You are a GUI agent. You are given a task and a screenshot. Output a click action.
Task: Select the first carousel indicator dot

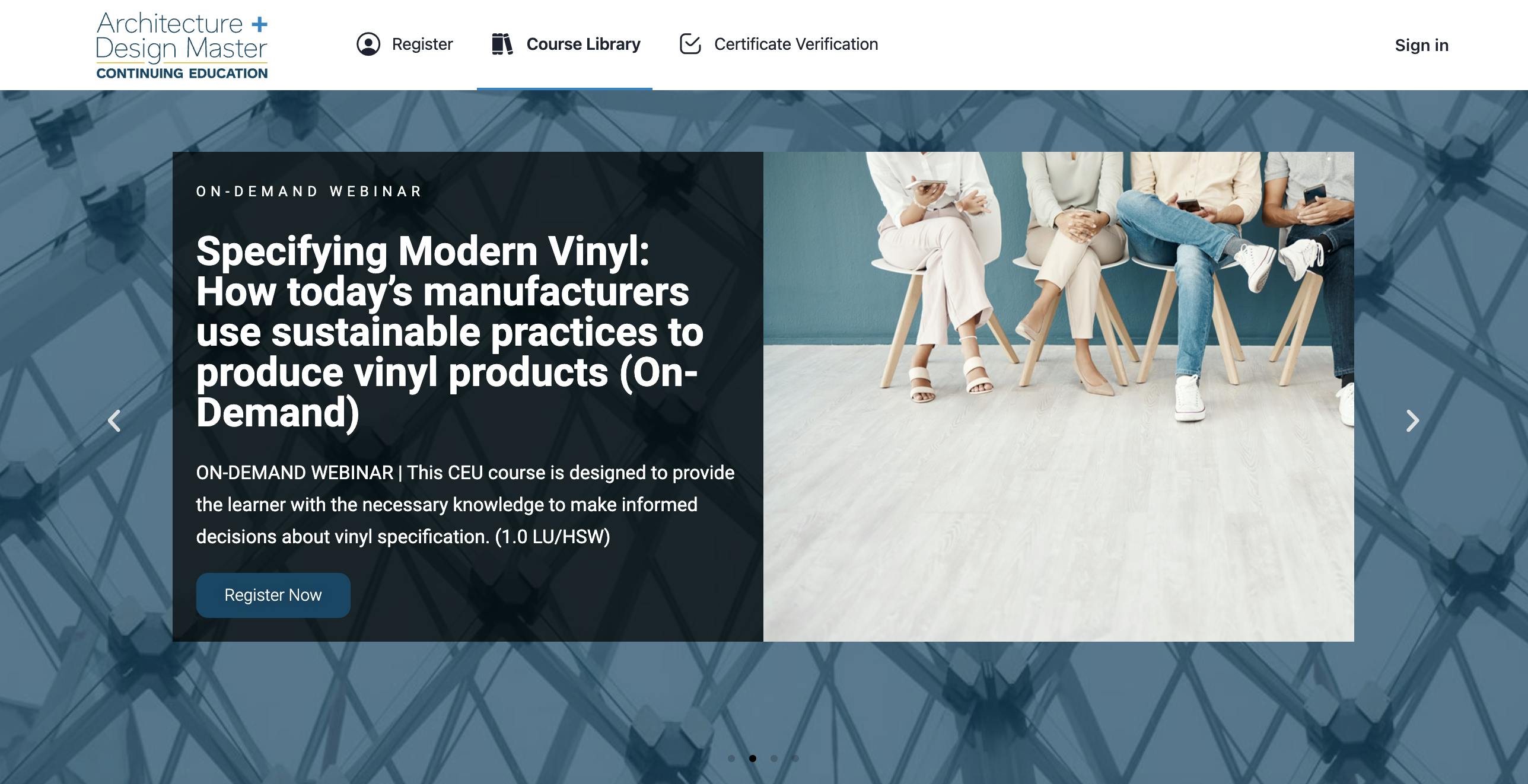point(731,758)
